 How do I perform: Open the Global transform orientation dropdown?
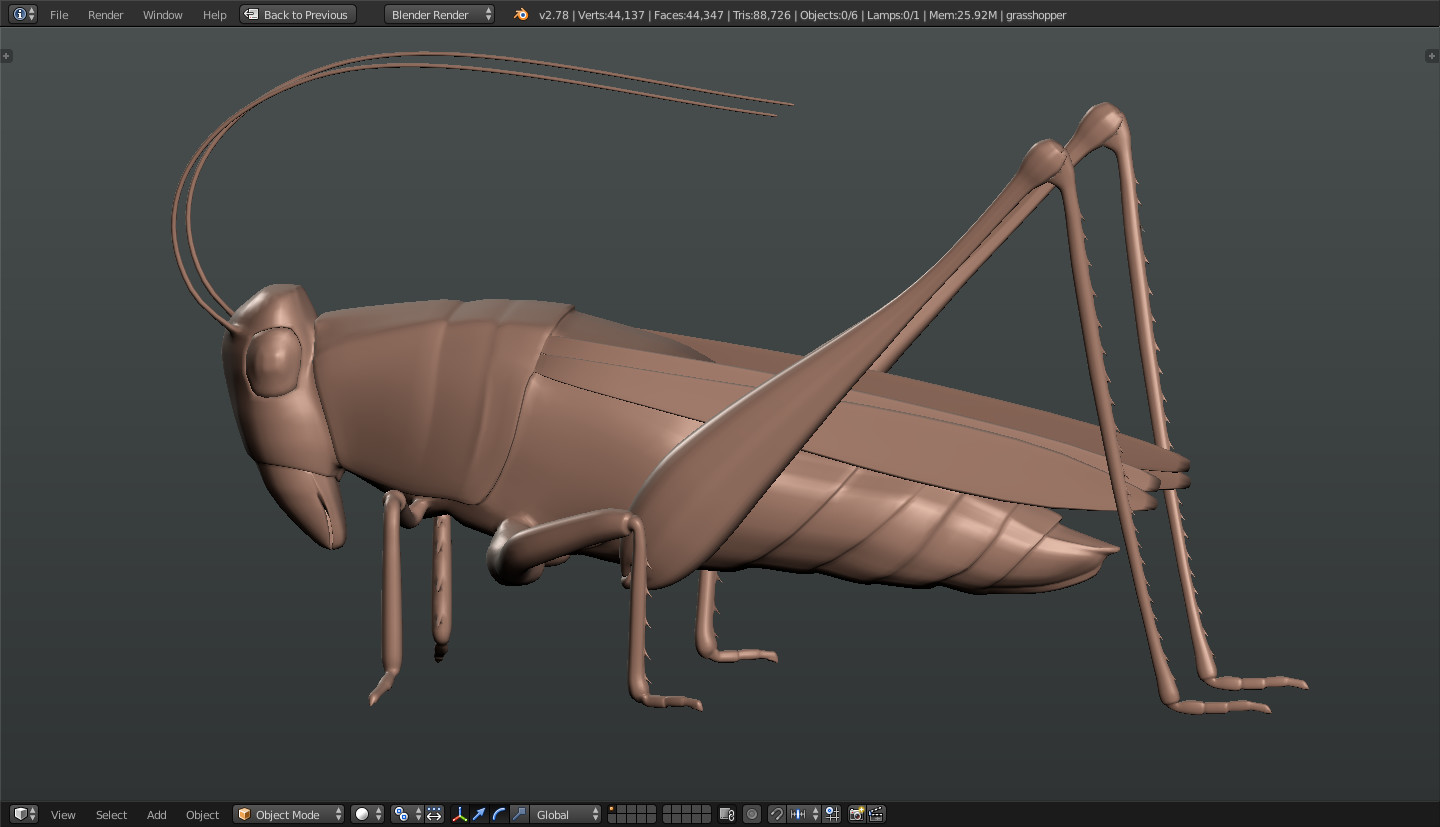566,814
